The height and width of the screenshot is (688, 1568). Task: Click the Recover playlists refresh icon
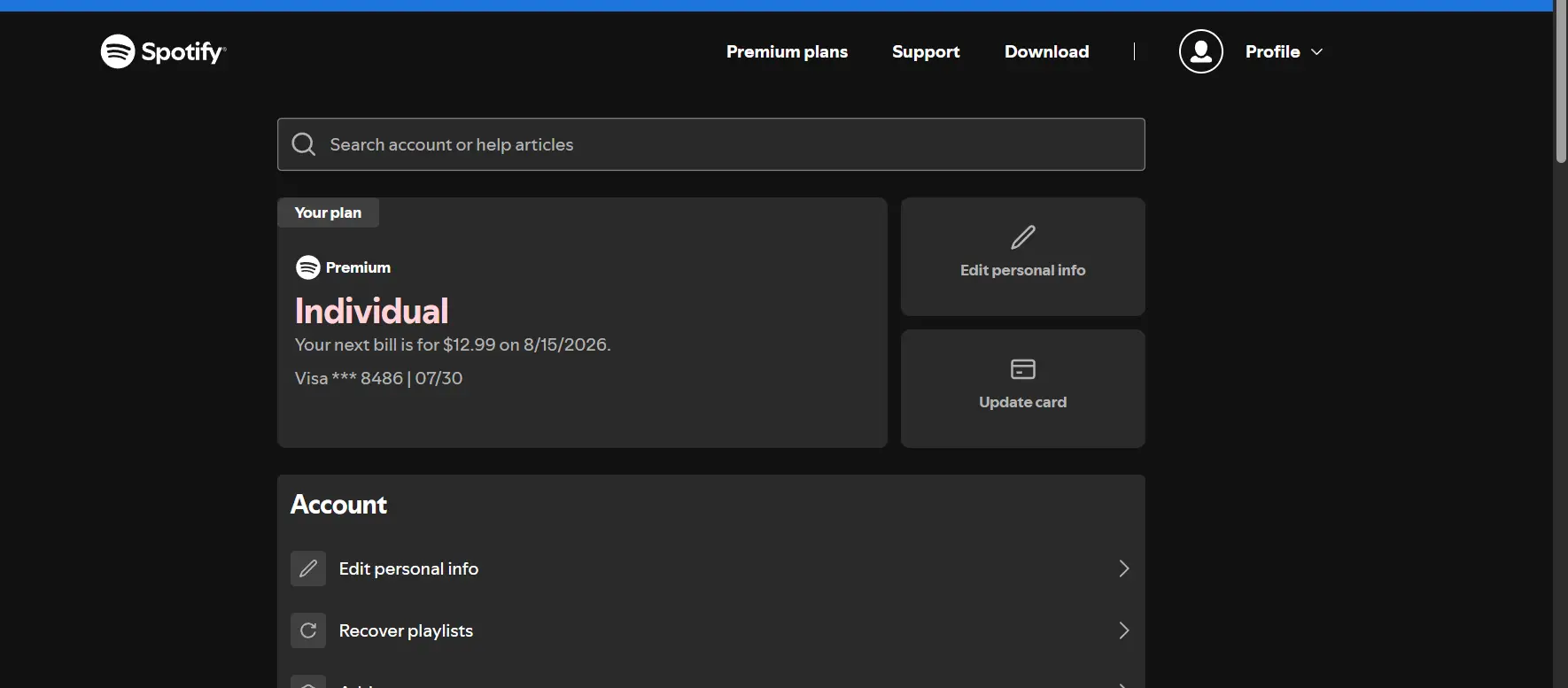pos(308,630)
